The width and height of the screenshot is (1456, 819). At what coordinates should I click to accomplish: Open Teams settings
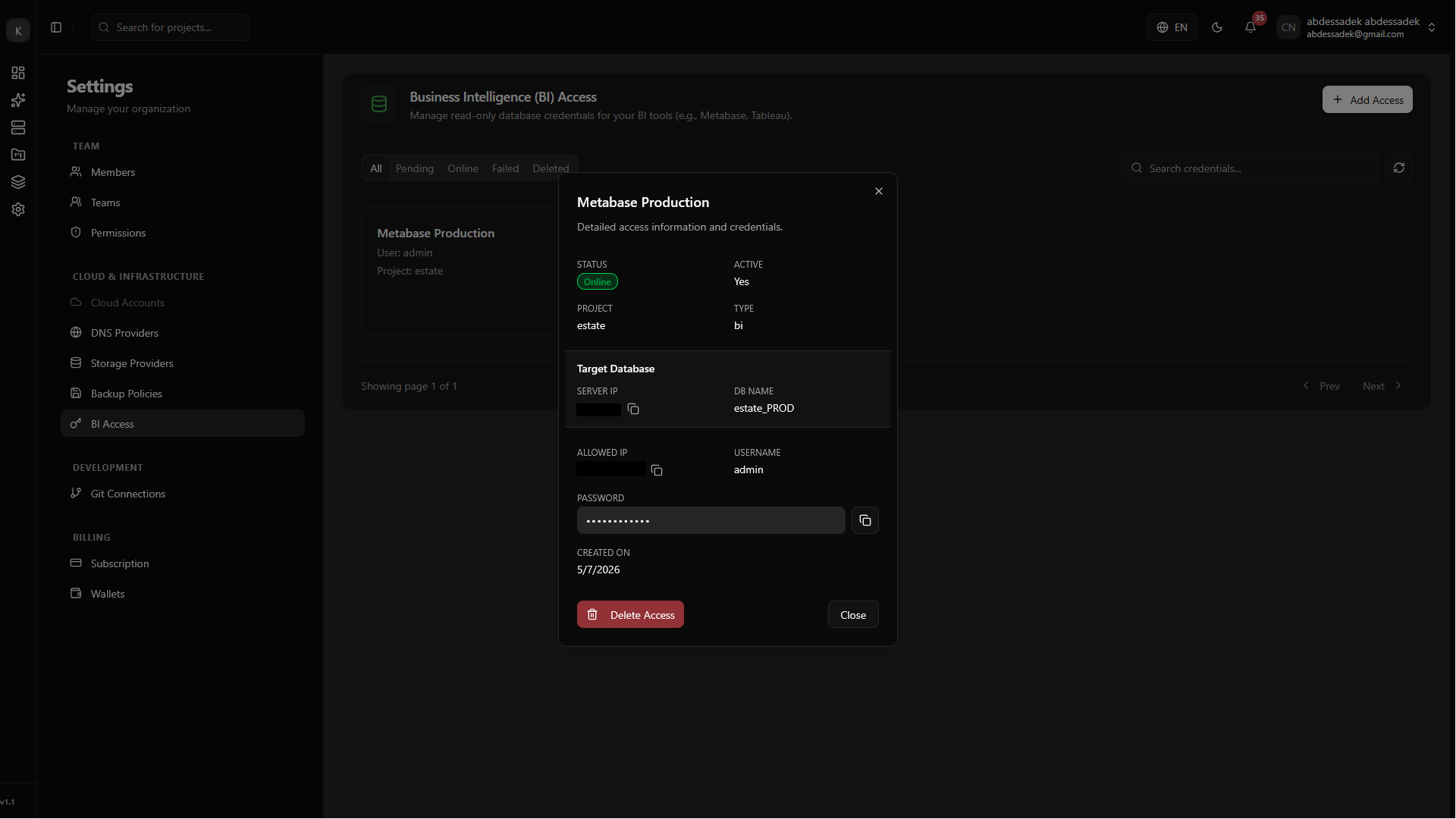[183, 202]
